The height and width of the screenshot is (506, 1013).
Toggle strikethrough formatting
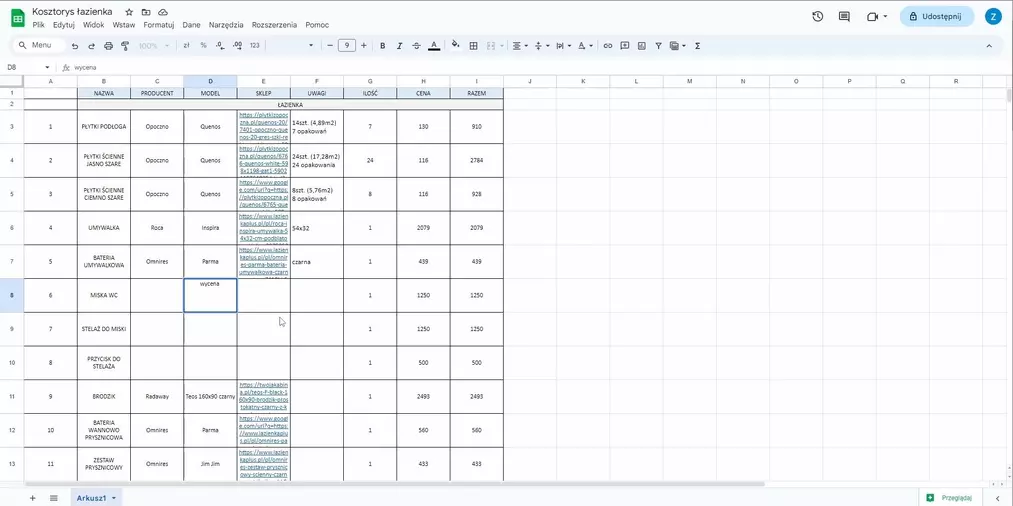416,46
